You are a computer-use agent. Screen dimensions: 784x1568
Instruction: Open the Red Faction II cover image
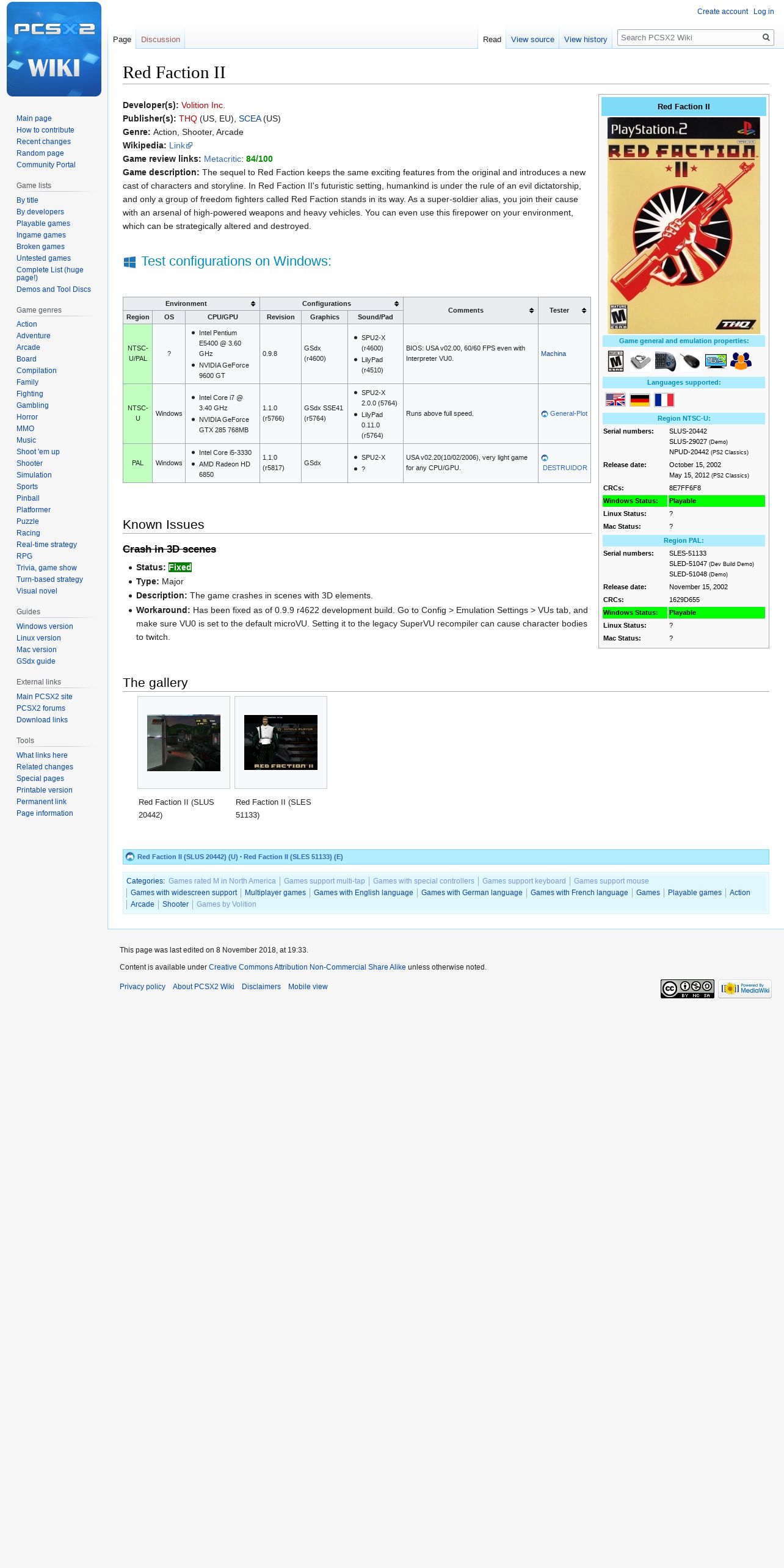[683, 225]
